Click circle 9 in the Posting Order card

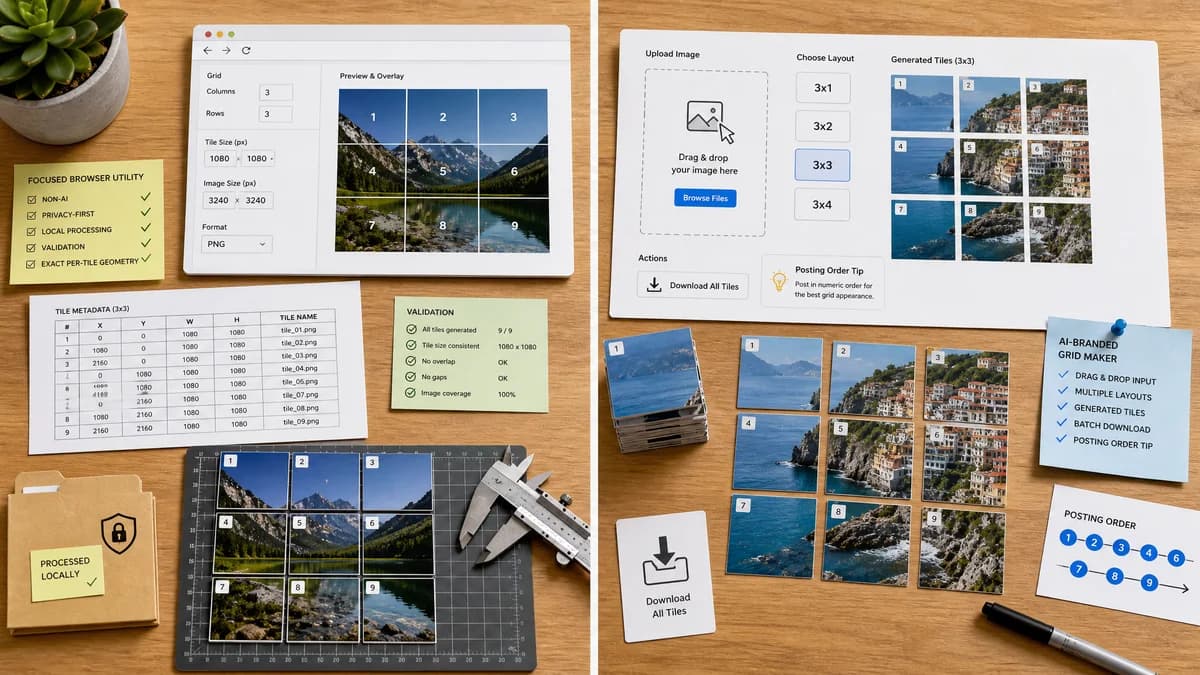click(1149, 583)
